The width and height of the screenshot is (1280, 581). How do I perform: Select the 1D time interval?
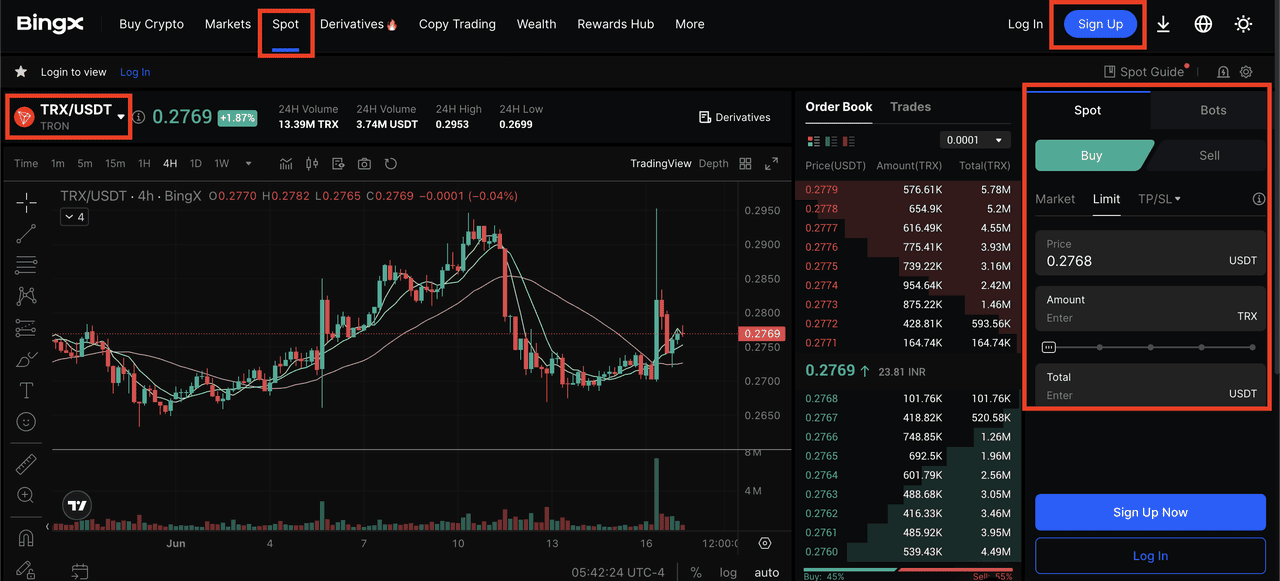tap(196, 163)
